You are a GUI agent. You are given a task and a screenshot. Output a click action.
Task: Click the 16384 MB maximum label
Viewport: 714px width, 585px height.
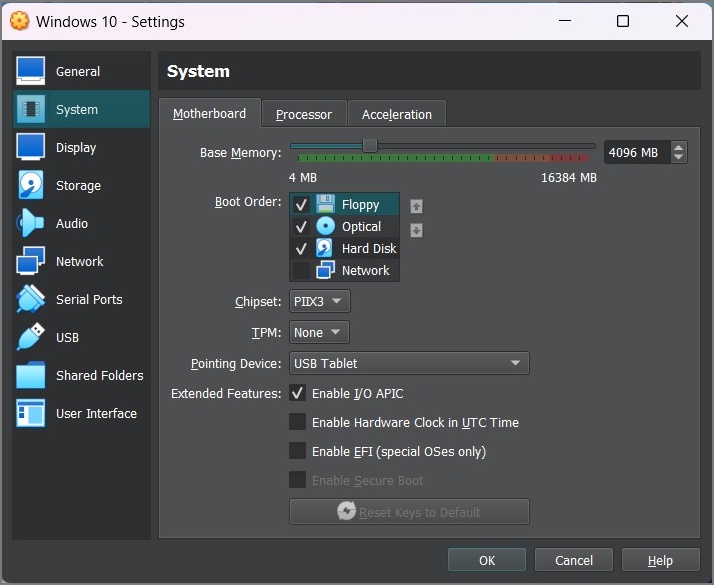(x=569, y=178)
